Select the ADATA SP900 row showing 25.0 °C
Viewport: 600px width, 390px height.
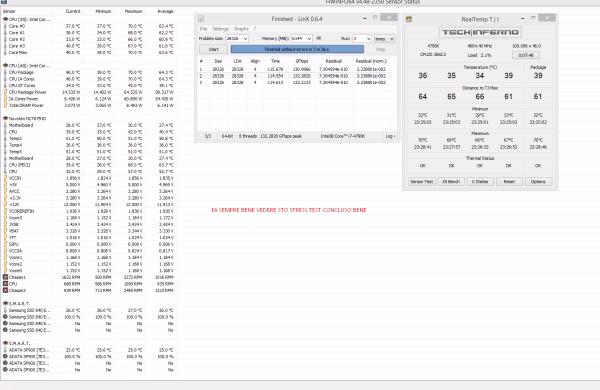(x=88, y=350)
